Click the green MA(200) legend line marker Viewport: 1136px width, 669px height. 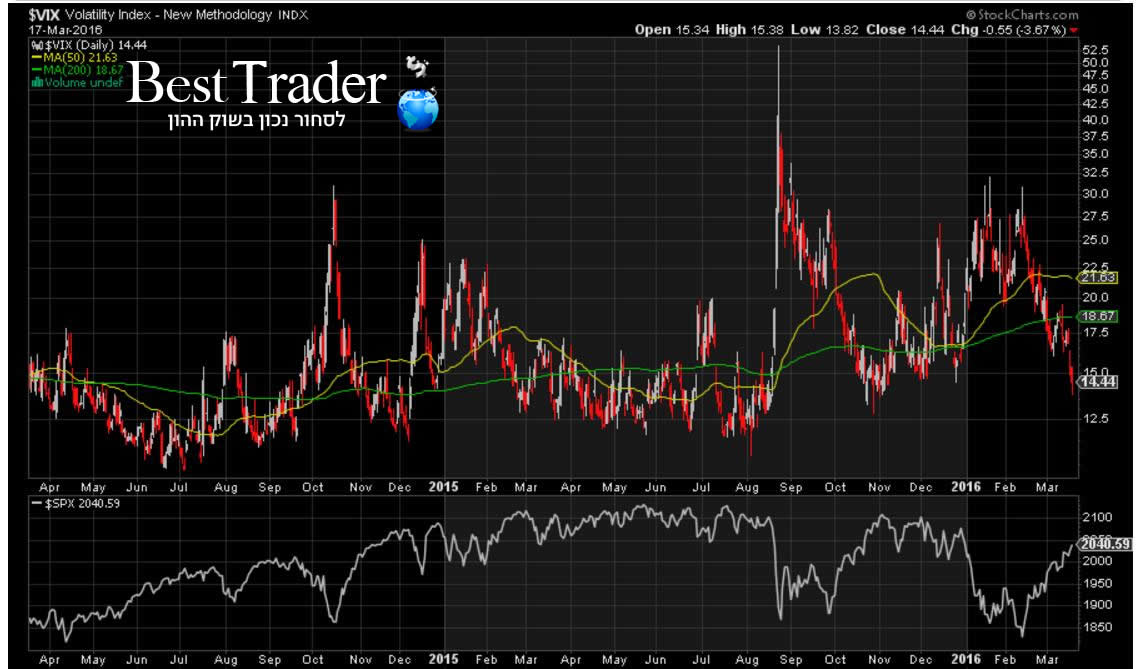coord(34,71)
